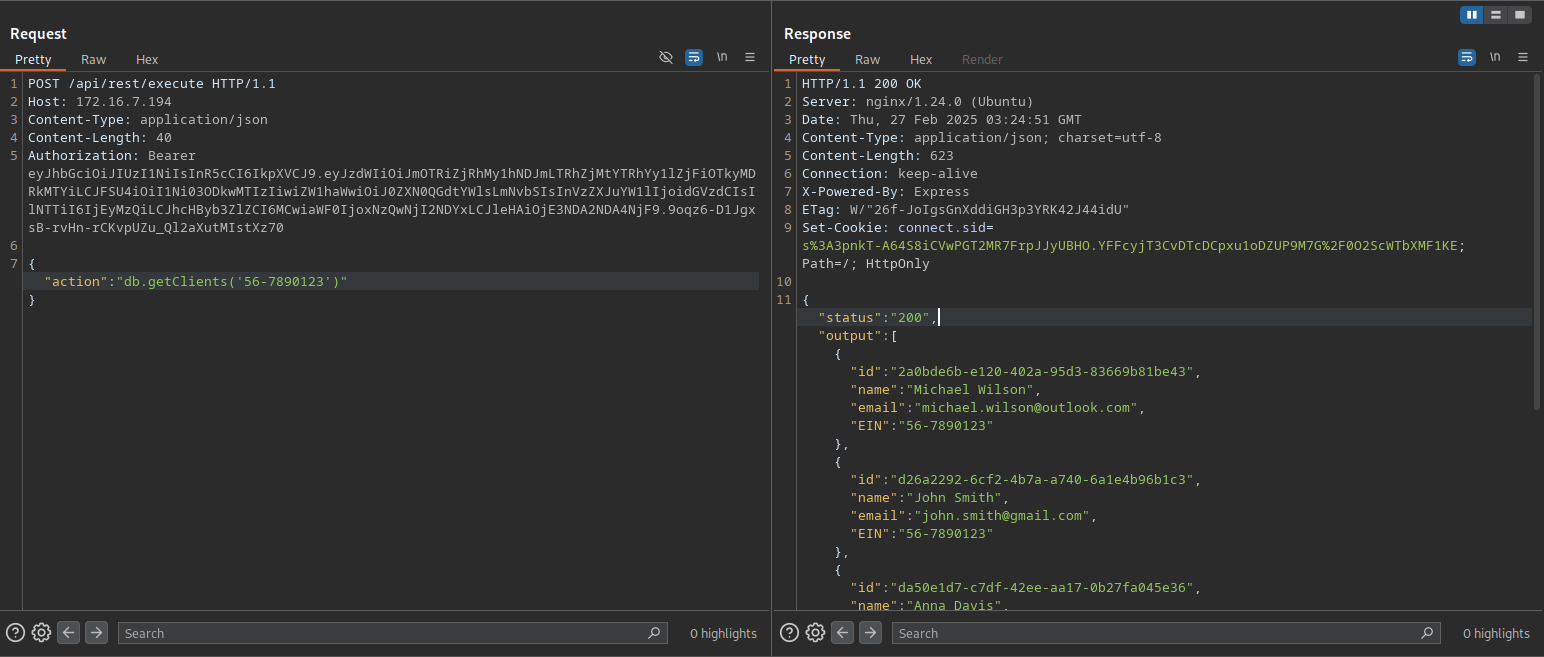Select combined tabbed layout icon
This screenshot has height=657, width=1544.
[x=1520, y=15]
